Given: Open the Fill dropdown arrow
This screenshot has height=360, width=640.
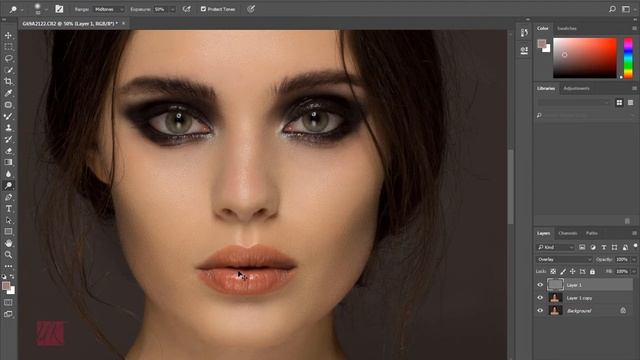Looking at the screenshot, I should (x=634, y=271).
